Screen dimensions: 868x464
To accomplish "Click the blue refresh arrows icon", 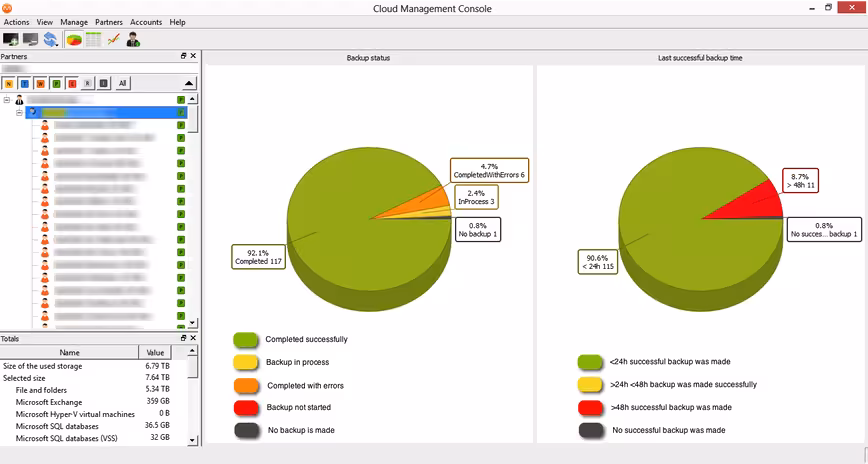I will tap(51, 39).
